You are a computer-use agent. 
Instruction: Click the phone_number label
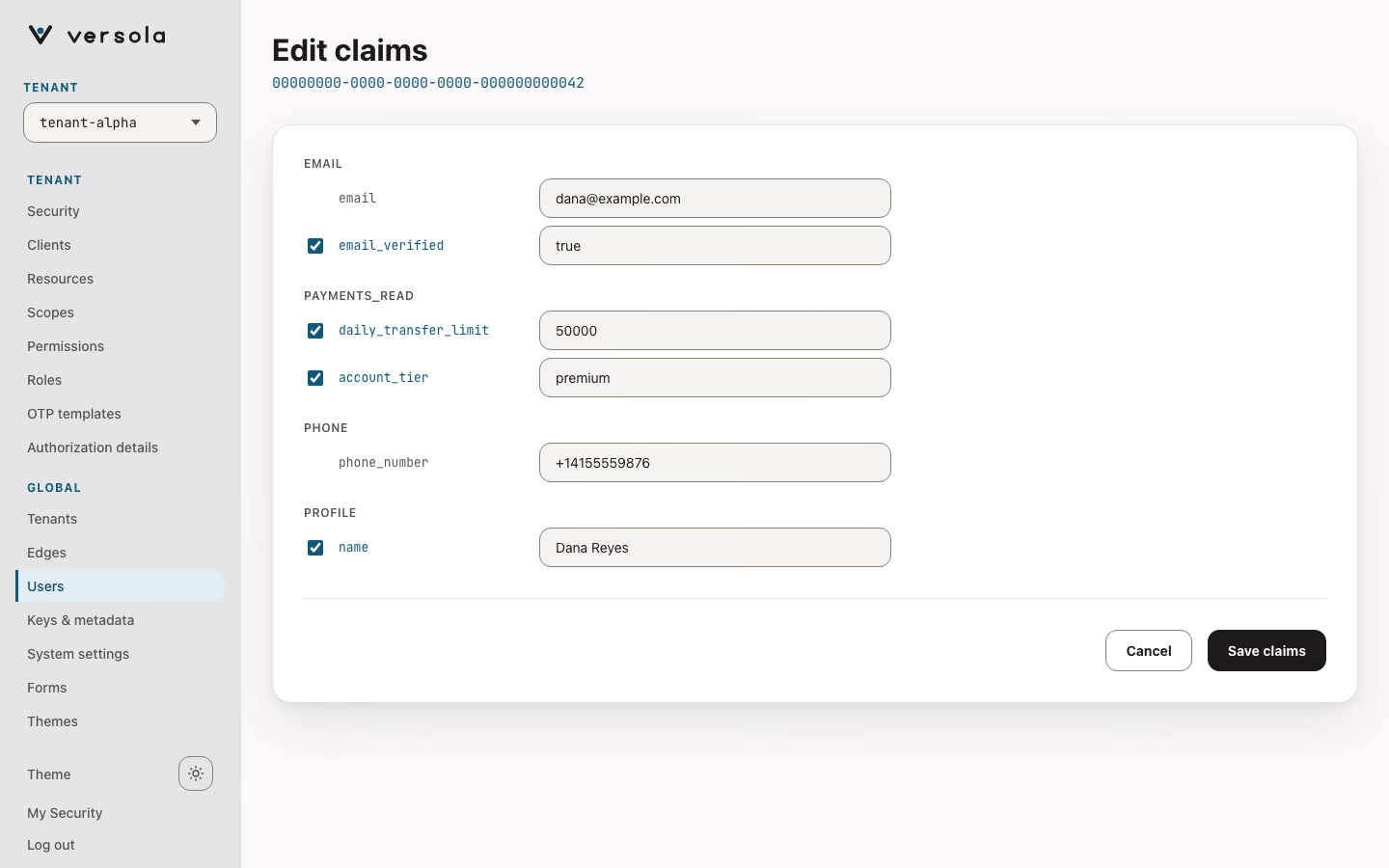(384, 463)
